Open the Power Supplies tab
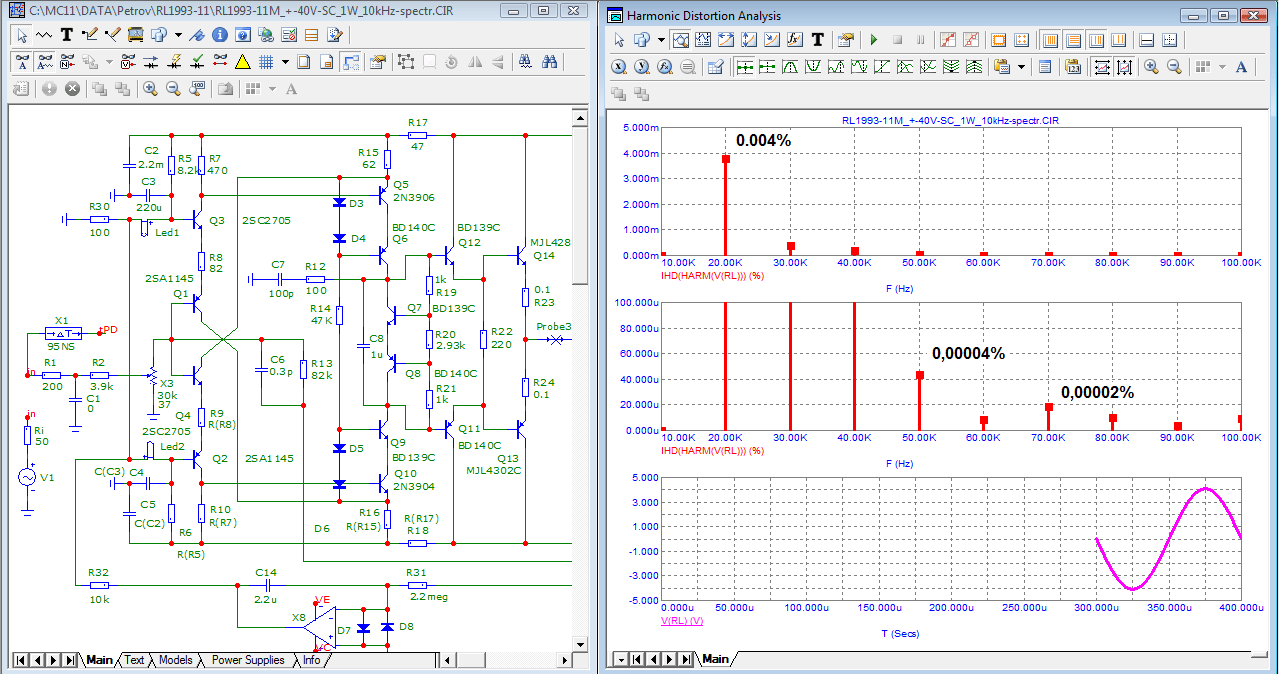The width and height of the screenshot is (1279, 674). pyautogui.click(x=248, y=660)
